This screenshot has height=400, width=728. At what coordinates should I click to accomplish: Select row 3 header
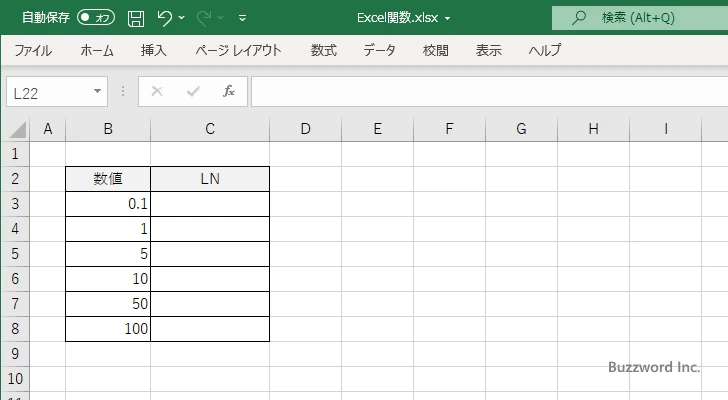click(15, 204)
